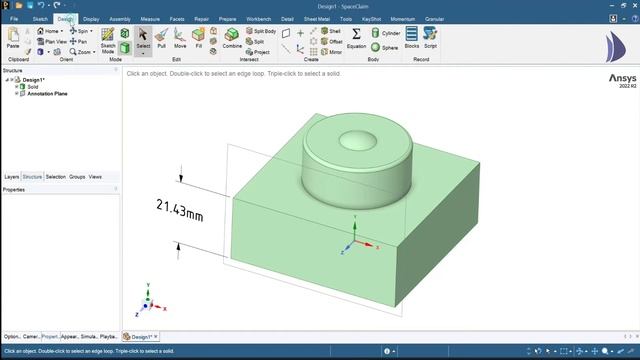
Task: Select the Split tool in Intersect
Action: point(255,42)
